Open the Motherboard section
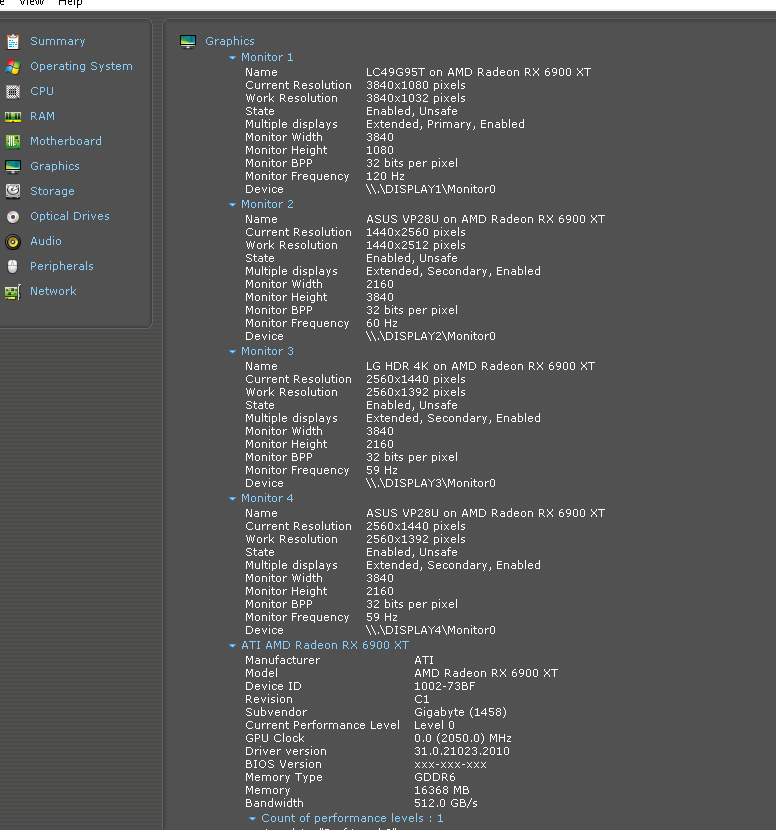This screenshot has width=776, height=830. pos(66,141)
